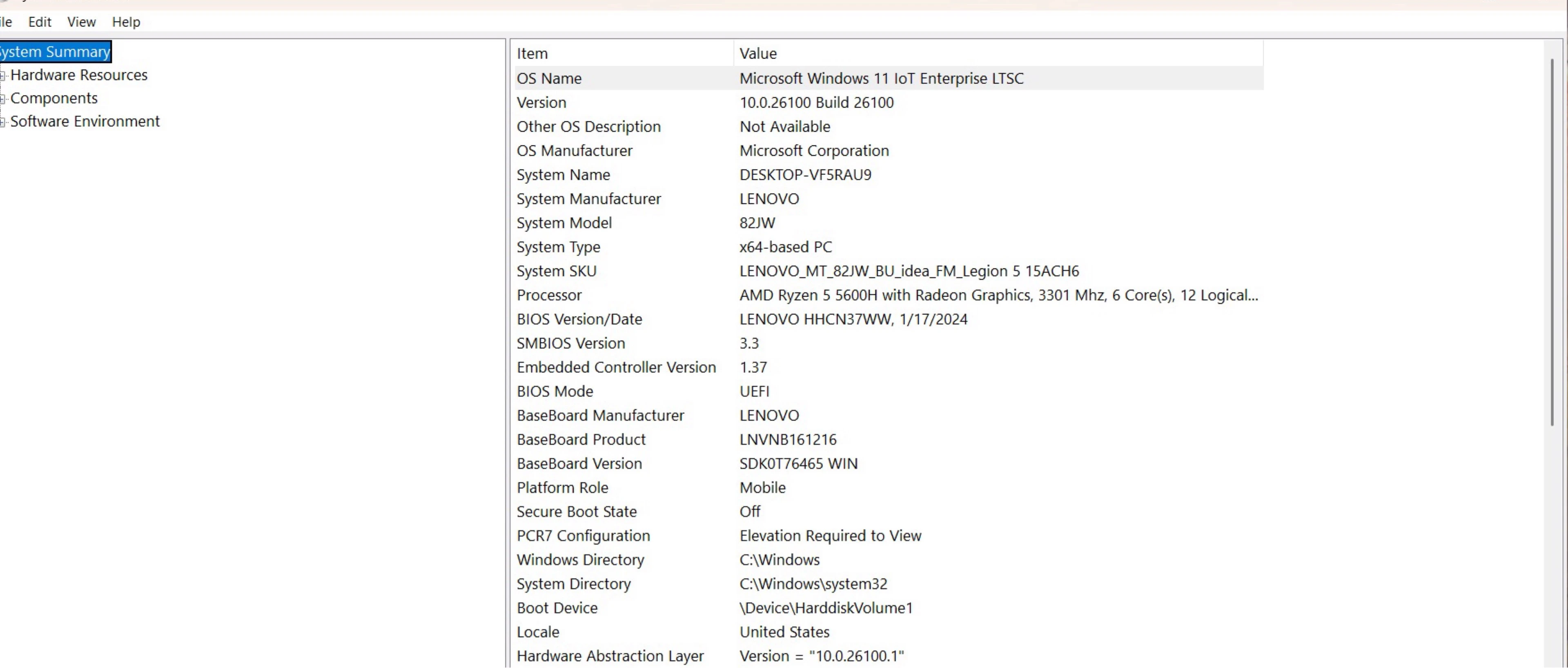The width and height of the screenshot is (1568, 668).
Task: Select the Windows Directory row label
Action: [581, 560]
